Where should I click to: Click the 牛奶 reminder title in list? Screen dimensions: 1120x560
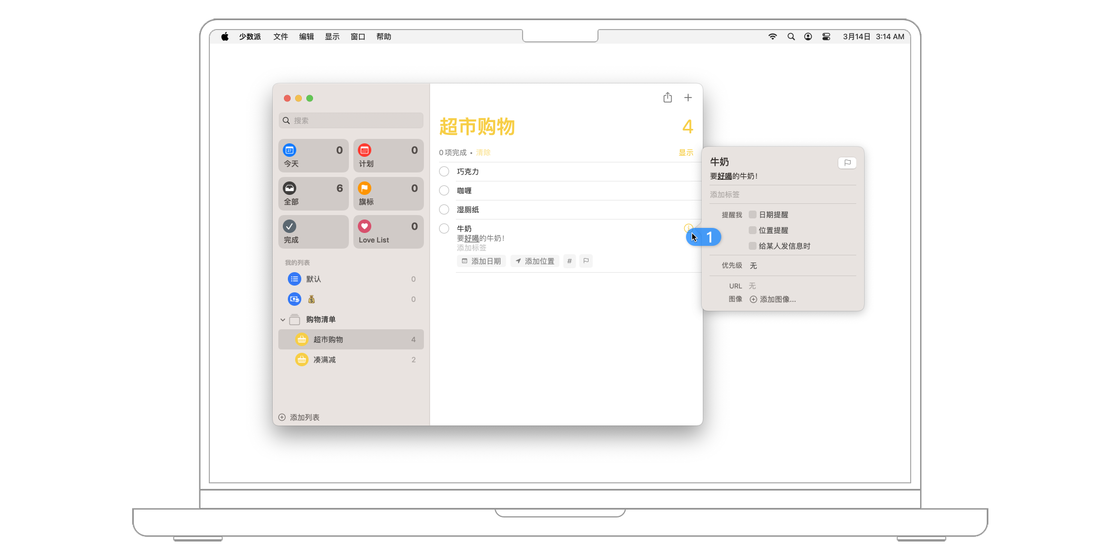pyautogui.click(x=464, y=229)
